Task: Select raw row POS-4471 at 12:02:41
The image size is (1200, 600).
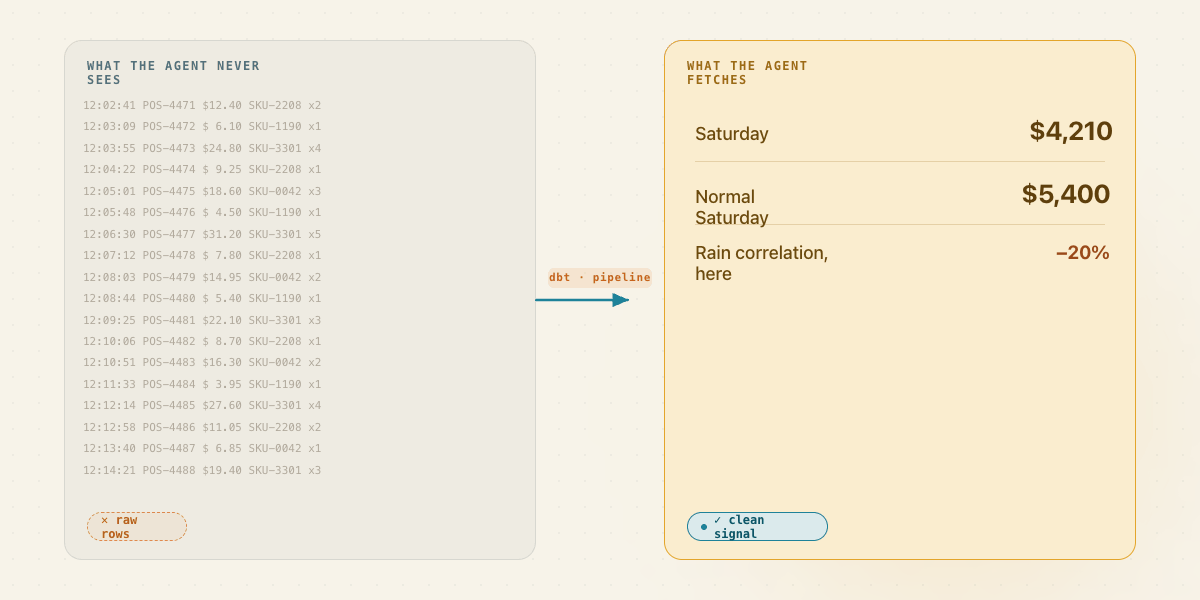Action: (x=202, y=105)
